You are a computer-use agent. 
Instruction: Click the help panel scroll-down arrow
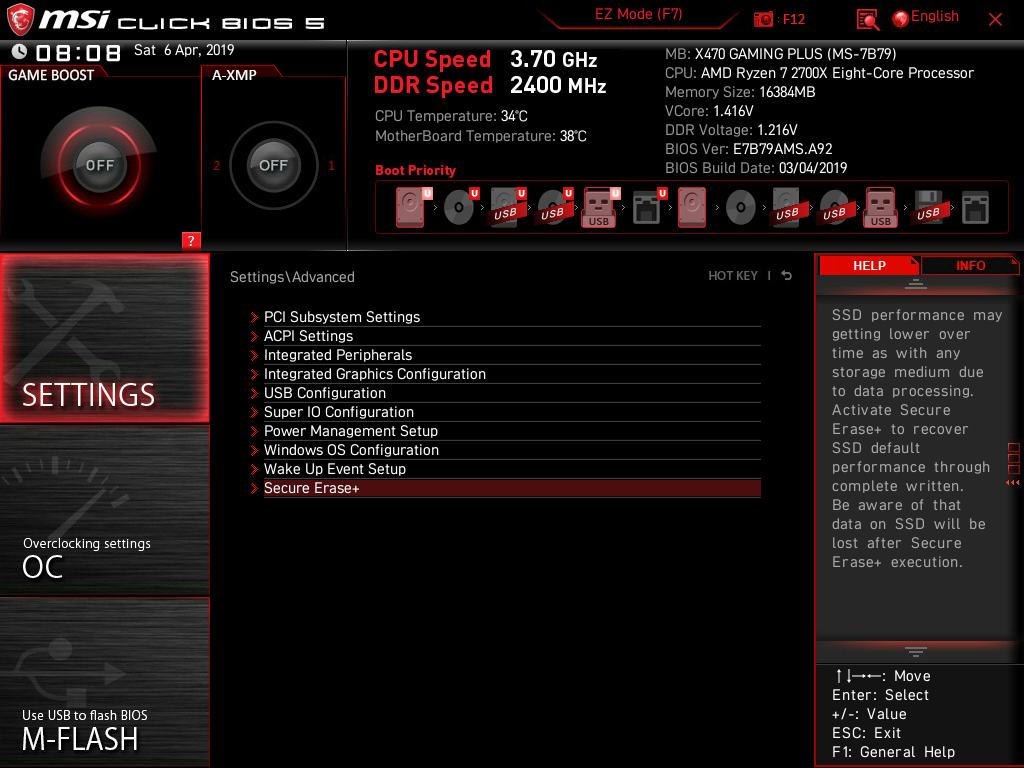pyautogui.click(x=914, y=649)
